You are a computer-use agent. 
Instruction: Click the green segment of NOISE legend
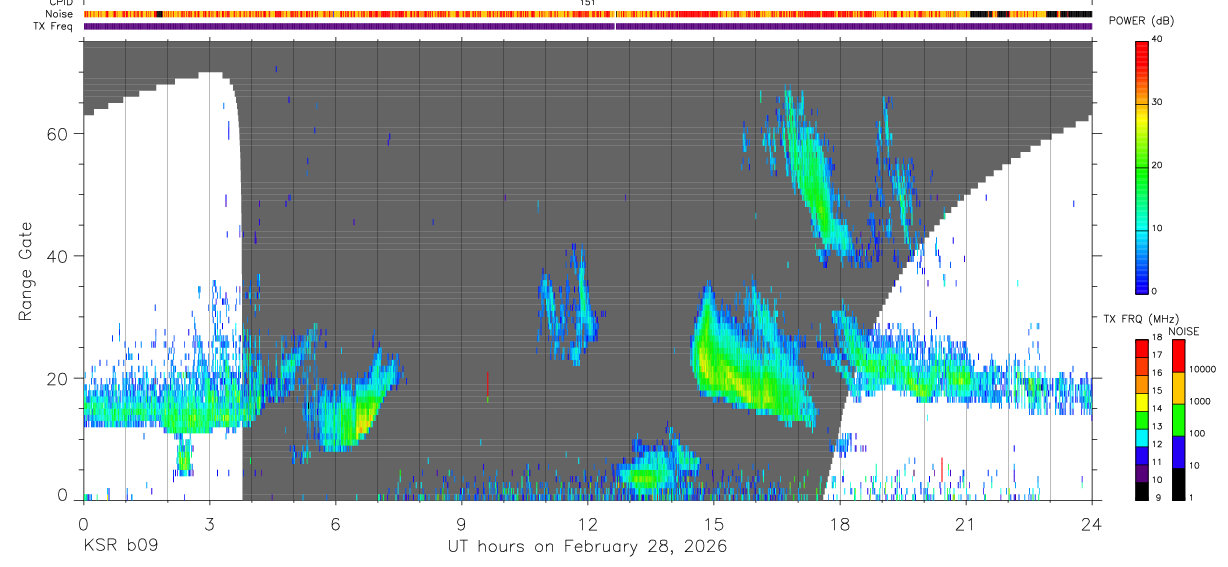coord(1178,419)
